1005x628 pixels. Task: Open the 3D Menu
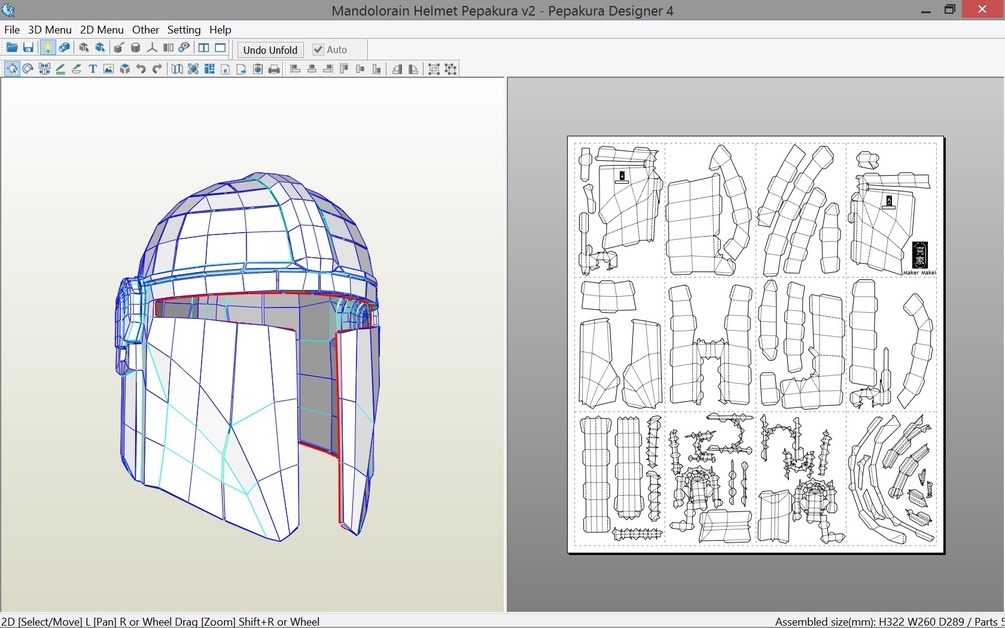click(49, 30)
